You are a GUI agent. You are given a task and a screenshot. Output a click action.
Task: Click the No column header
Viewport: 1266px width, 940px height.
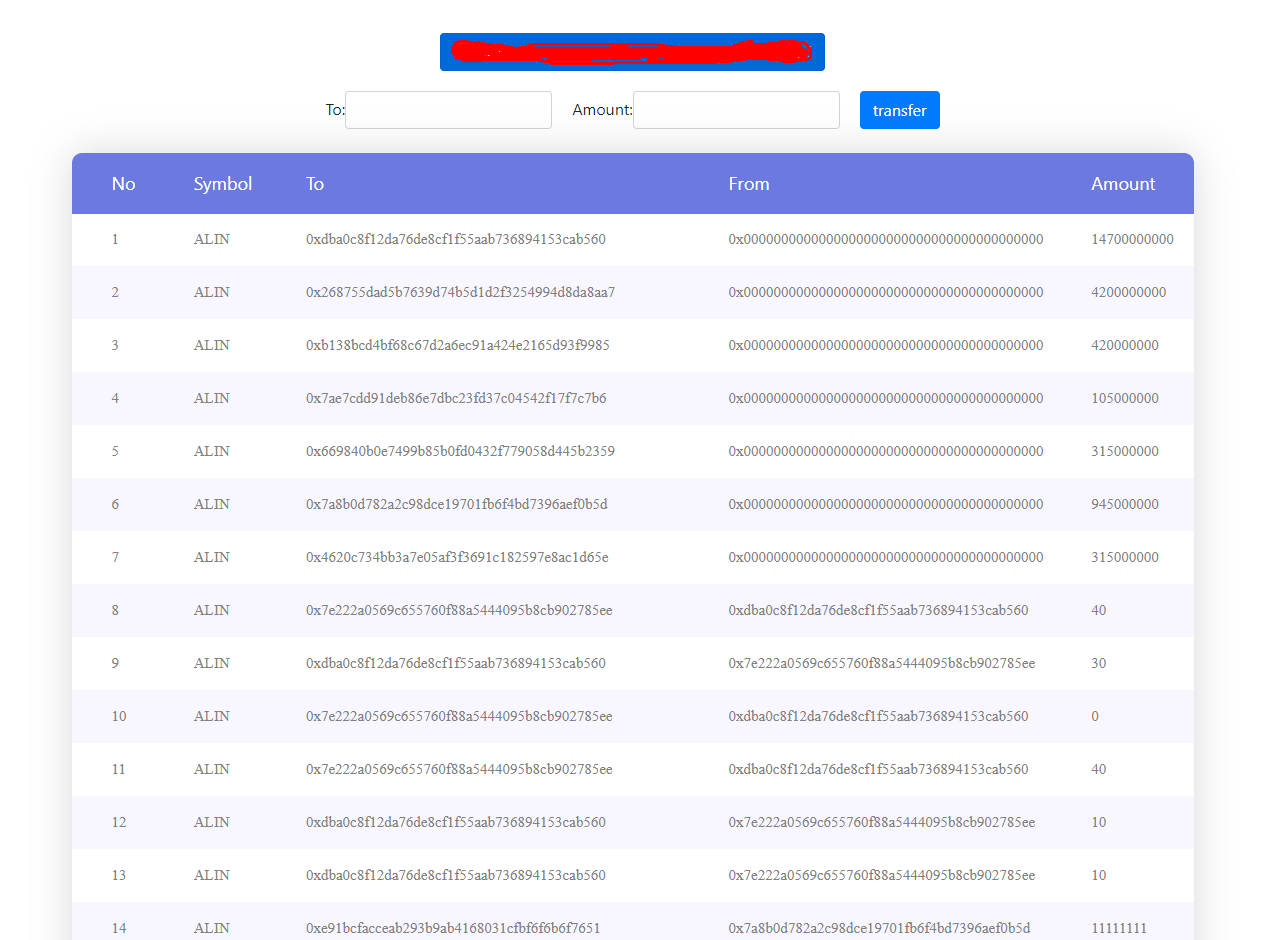tap(123, 184)
